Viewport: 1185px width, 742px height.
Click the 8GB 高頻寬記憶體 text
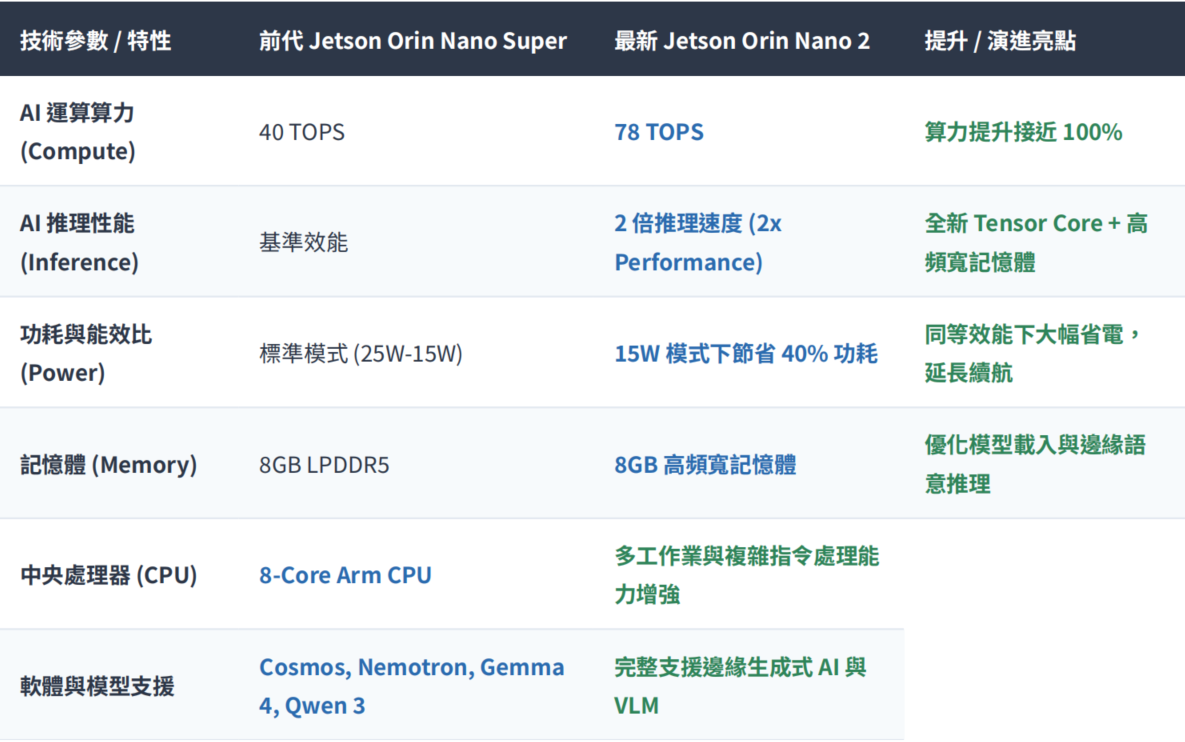click(705, 465)
